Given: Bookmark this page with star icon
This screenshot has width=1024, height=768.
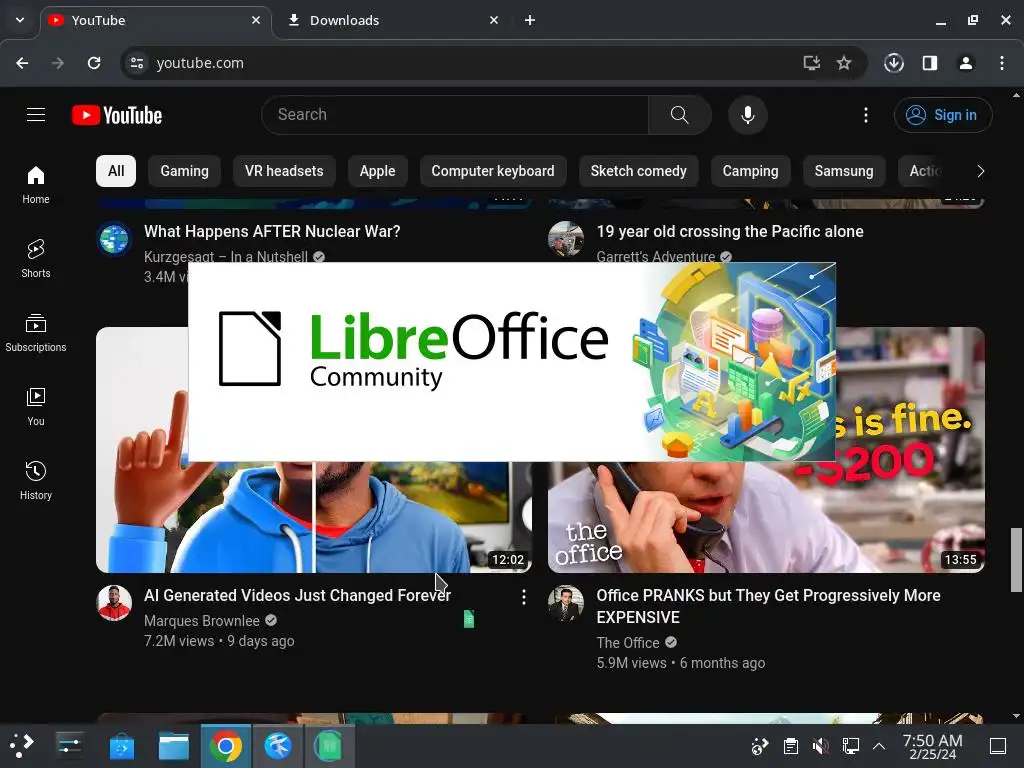Looking at the screenshot, I should click(x=844, y=63).
